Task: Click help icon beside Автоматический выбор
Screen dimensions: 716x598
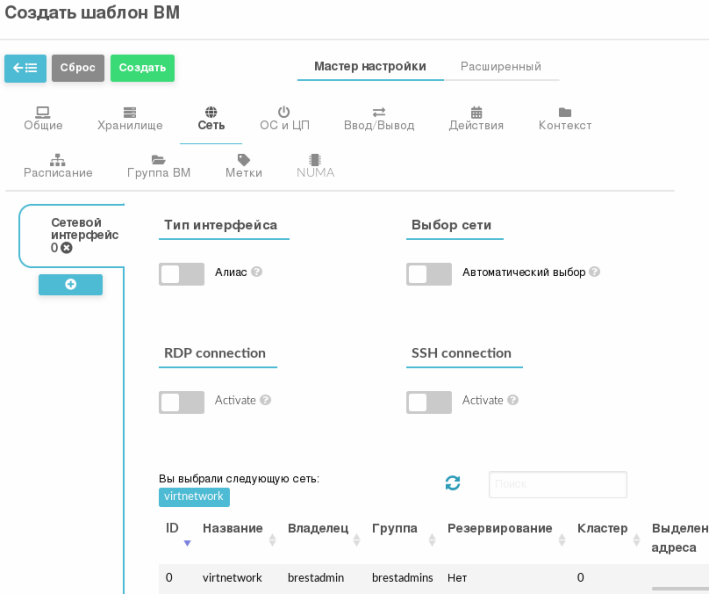Action: [x=595, y=272]
